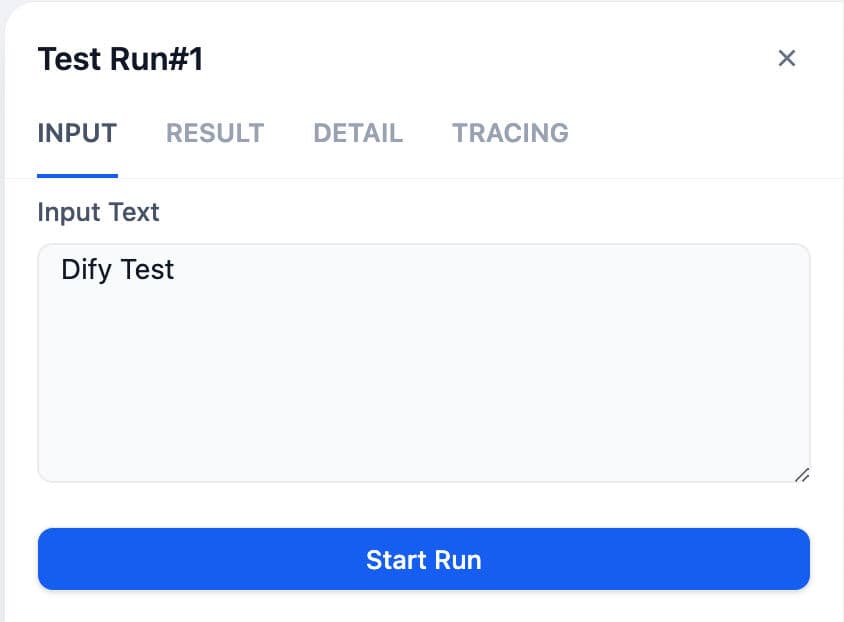Image resolution: width=844 pixels, height=622 pixels.
Task: Open the DETAIL tab
Action: [x=358, y=133]
